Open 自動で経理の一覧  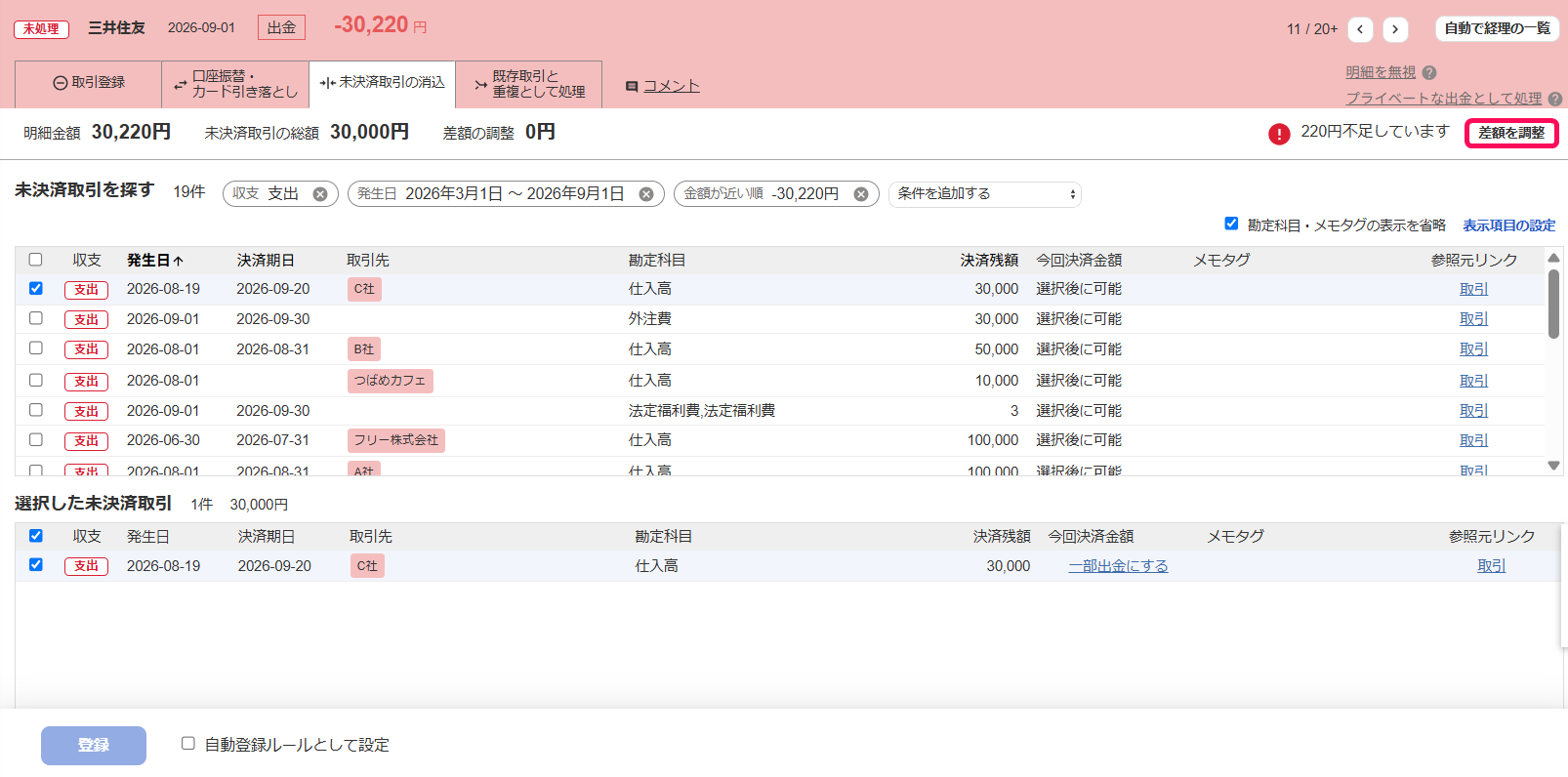coord(1498,28)
